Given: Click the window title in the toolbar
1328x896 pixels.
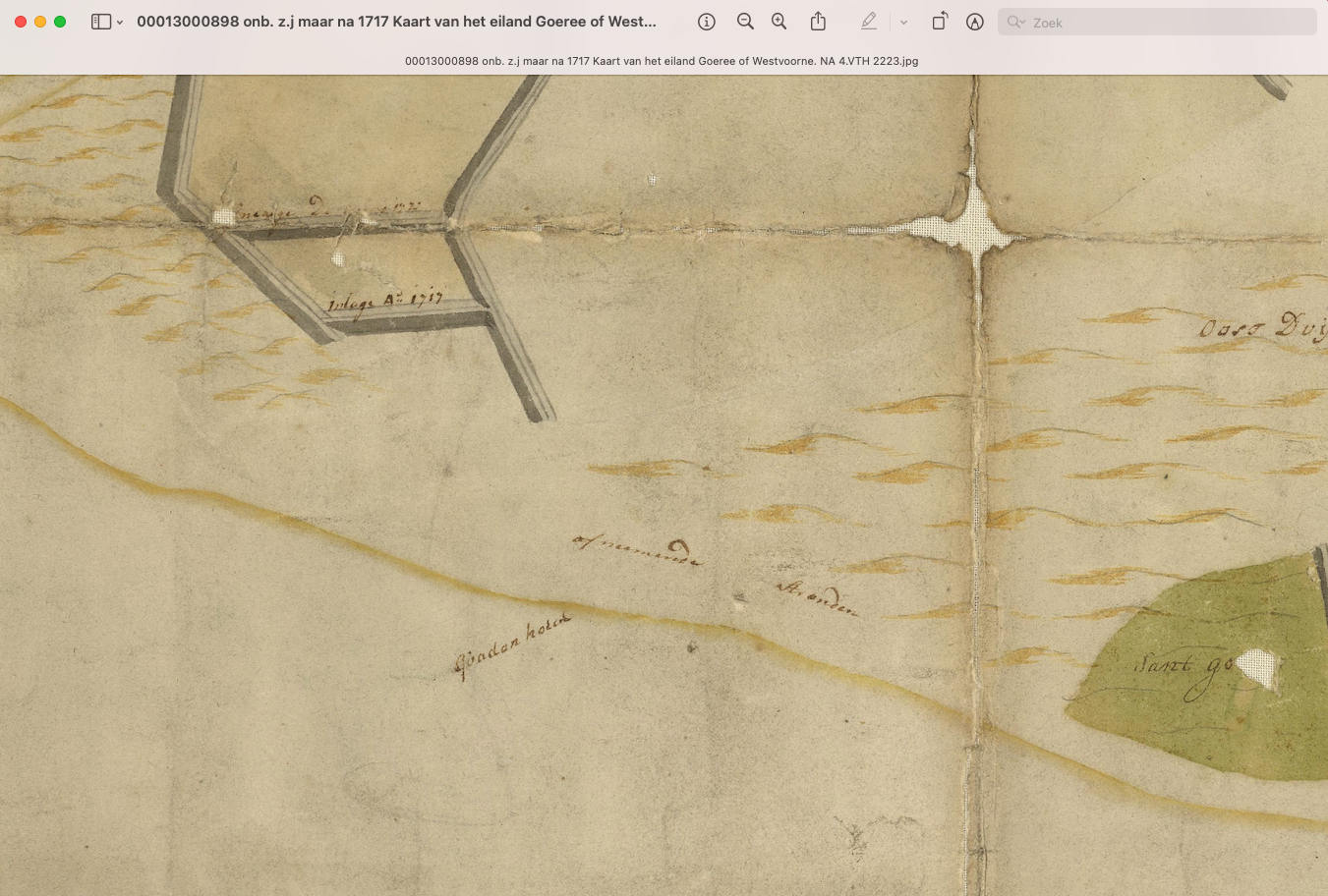Looking at the screenshot, I should tap(396, 22).
